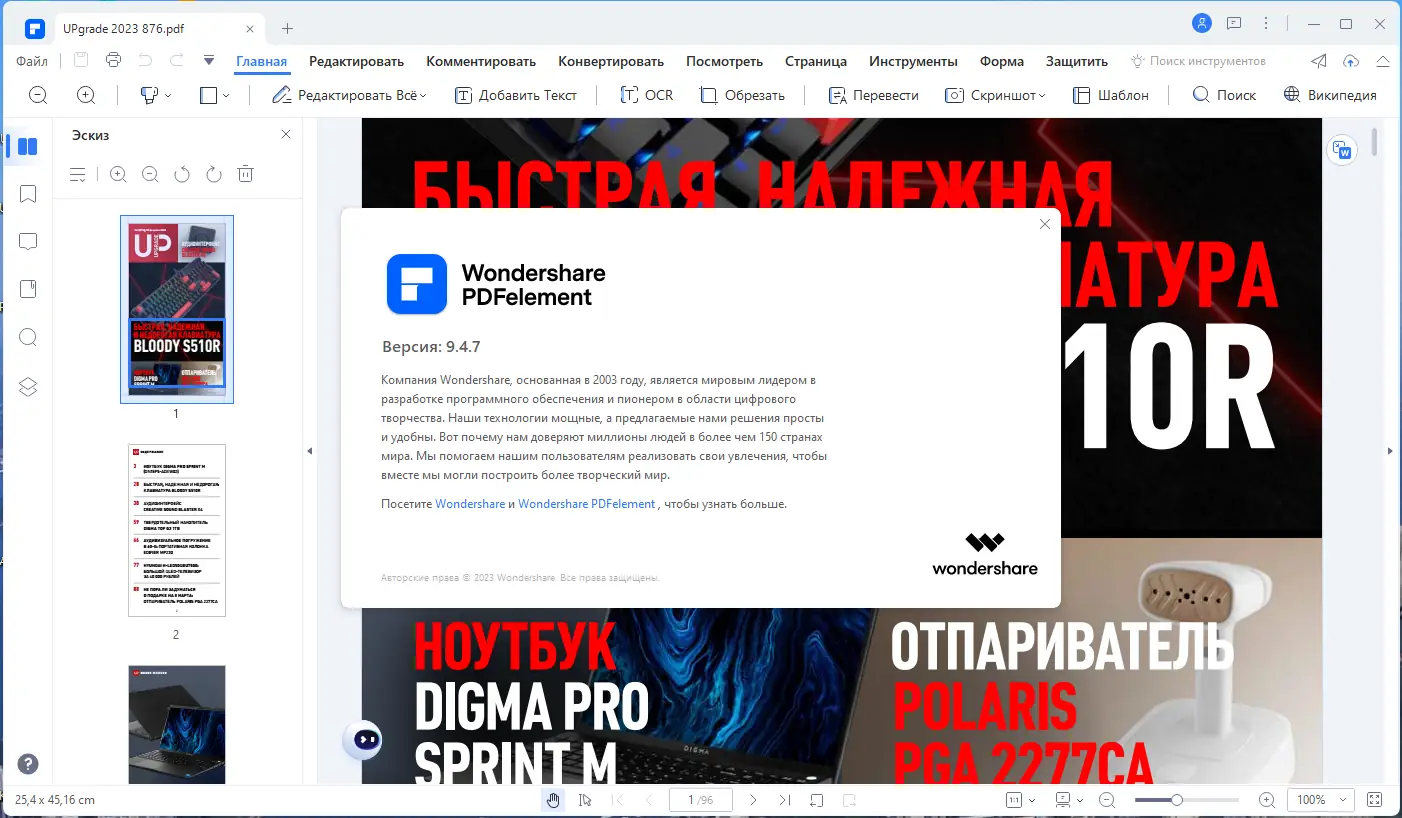This screenshot has width=1402, height=818.
Task: Open the layers panel icon
Action: tap(28, 386)
